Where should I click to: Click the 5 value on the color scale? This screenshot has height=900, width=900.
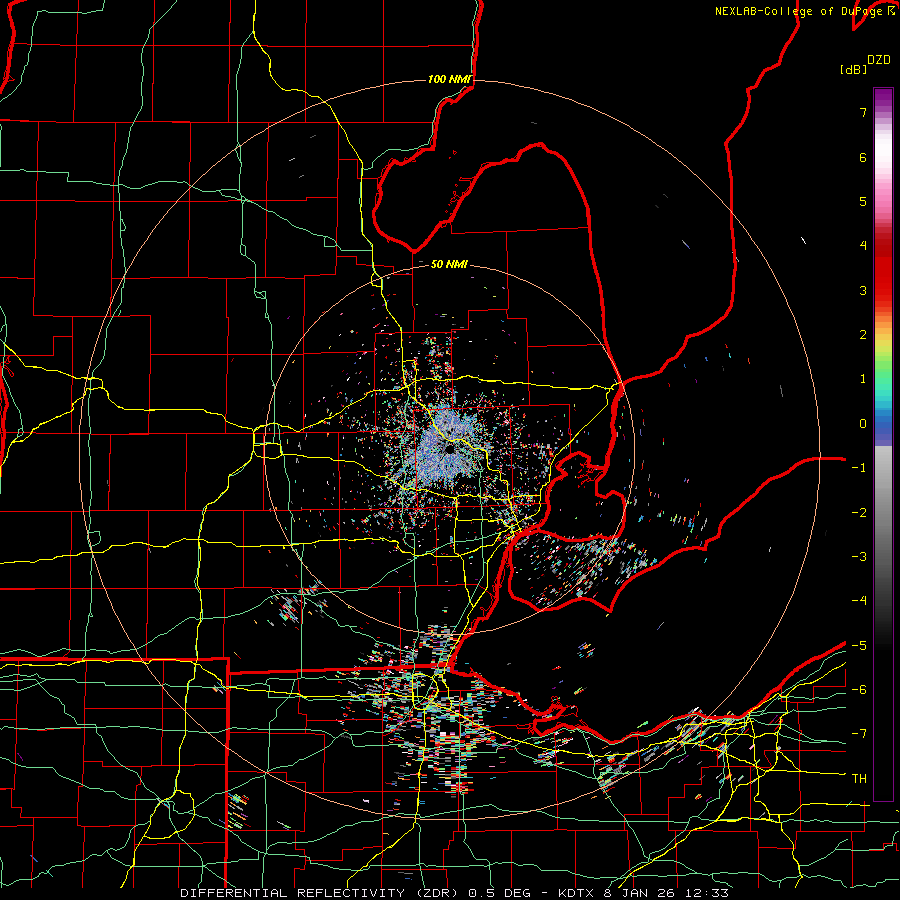click(863, 201)
